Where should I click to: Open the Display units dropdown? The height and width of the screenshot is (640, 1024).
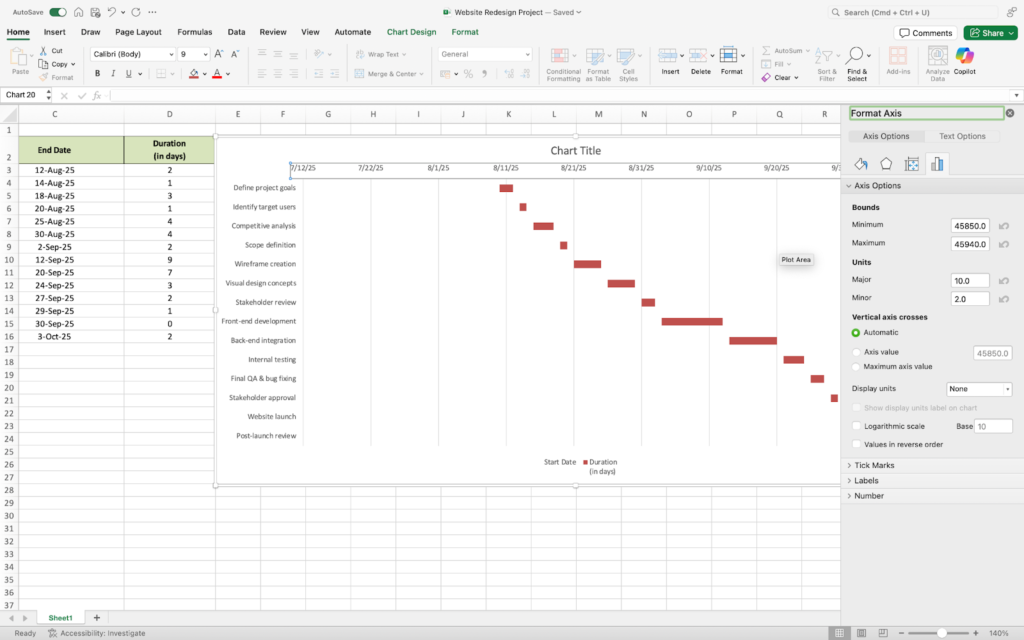tap(979, 389)
